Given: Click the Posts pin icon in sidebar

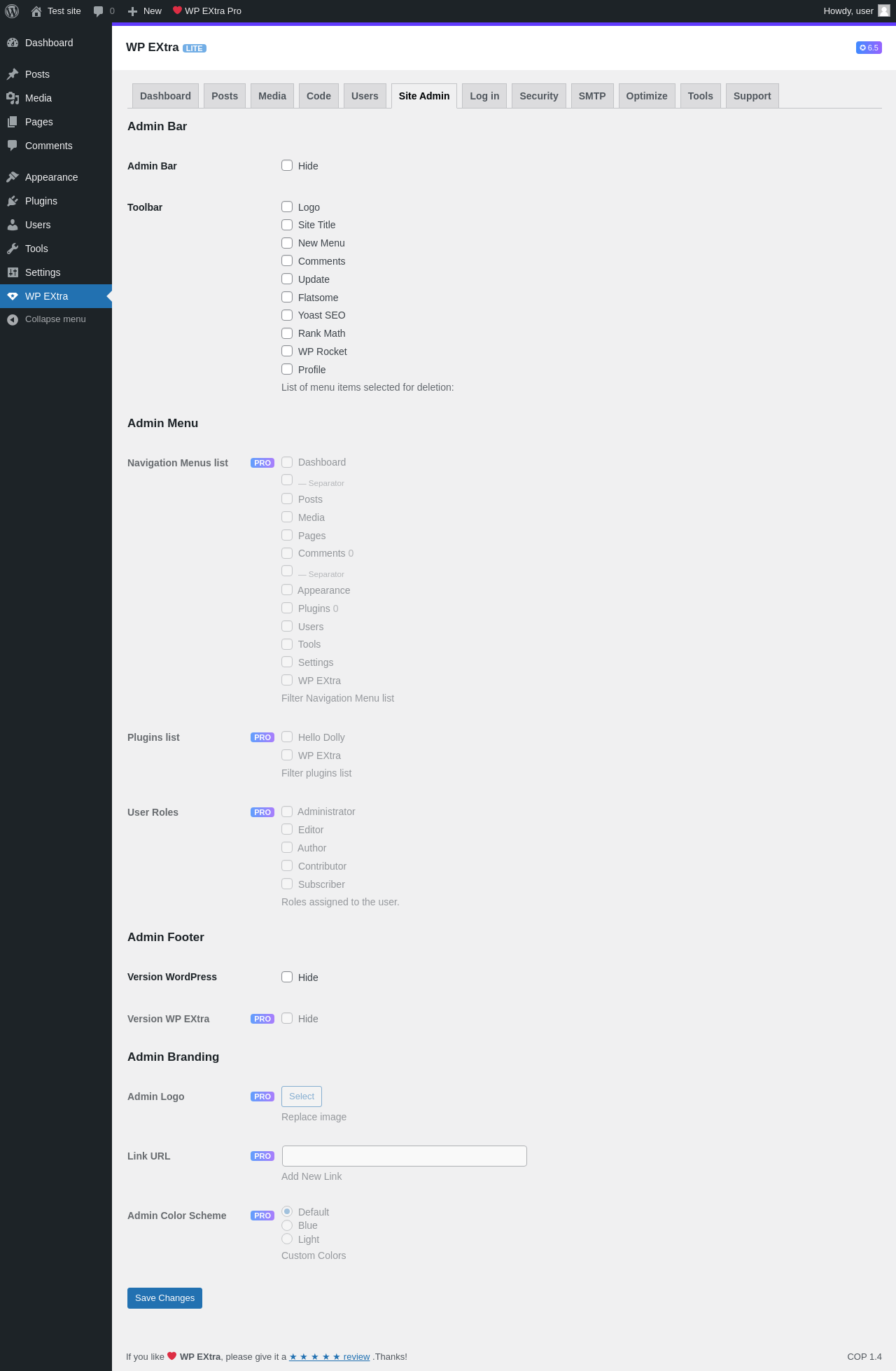Looking at the screenshot, I should pos(13,74).
